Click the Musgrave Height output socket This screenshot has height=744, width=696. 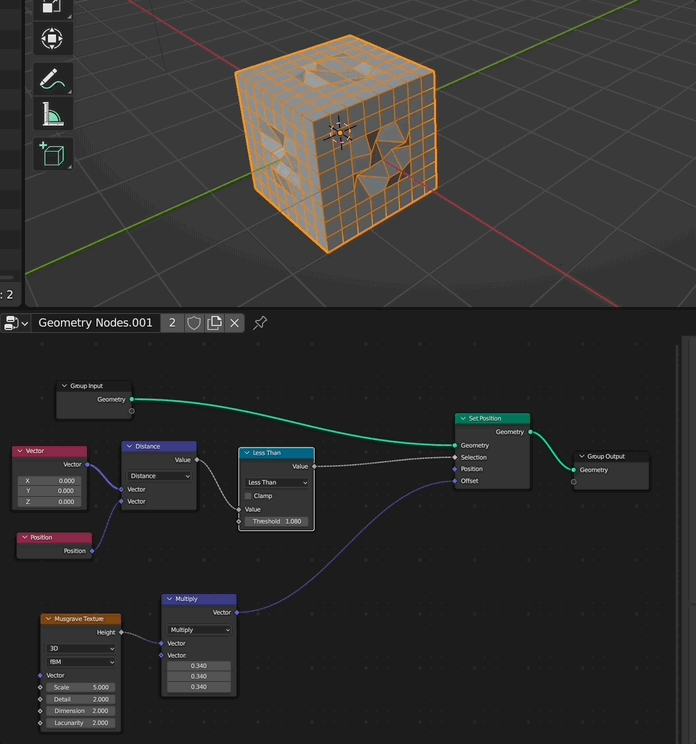pos(121,632)
